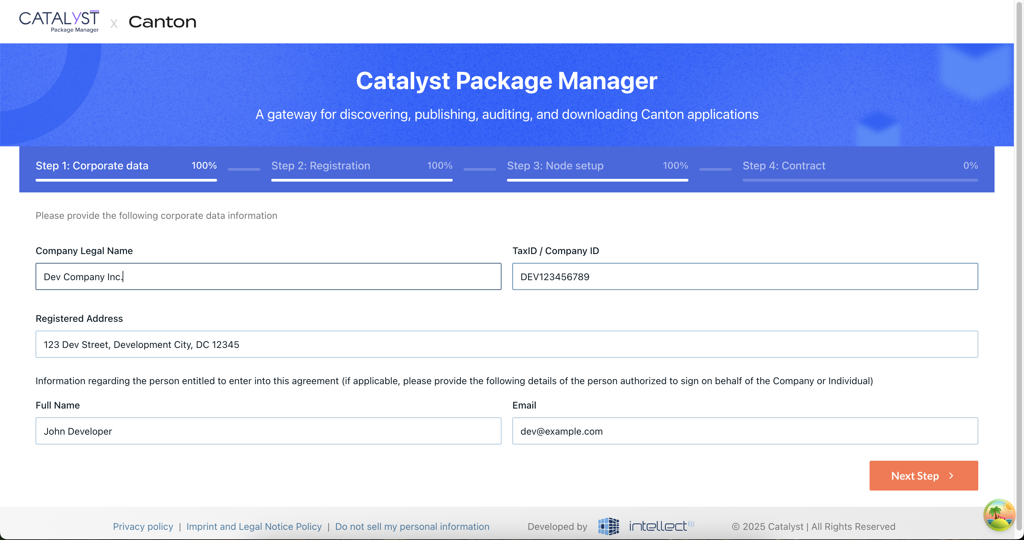Click the Step 4 progress bar
Screen dimensions: 1024x540
pos(860,180)
